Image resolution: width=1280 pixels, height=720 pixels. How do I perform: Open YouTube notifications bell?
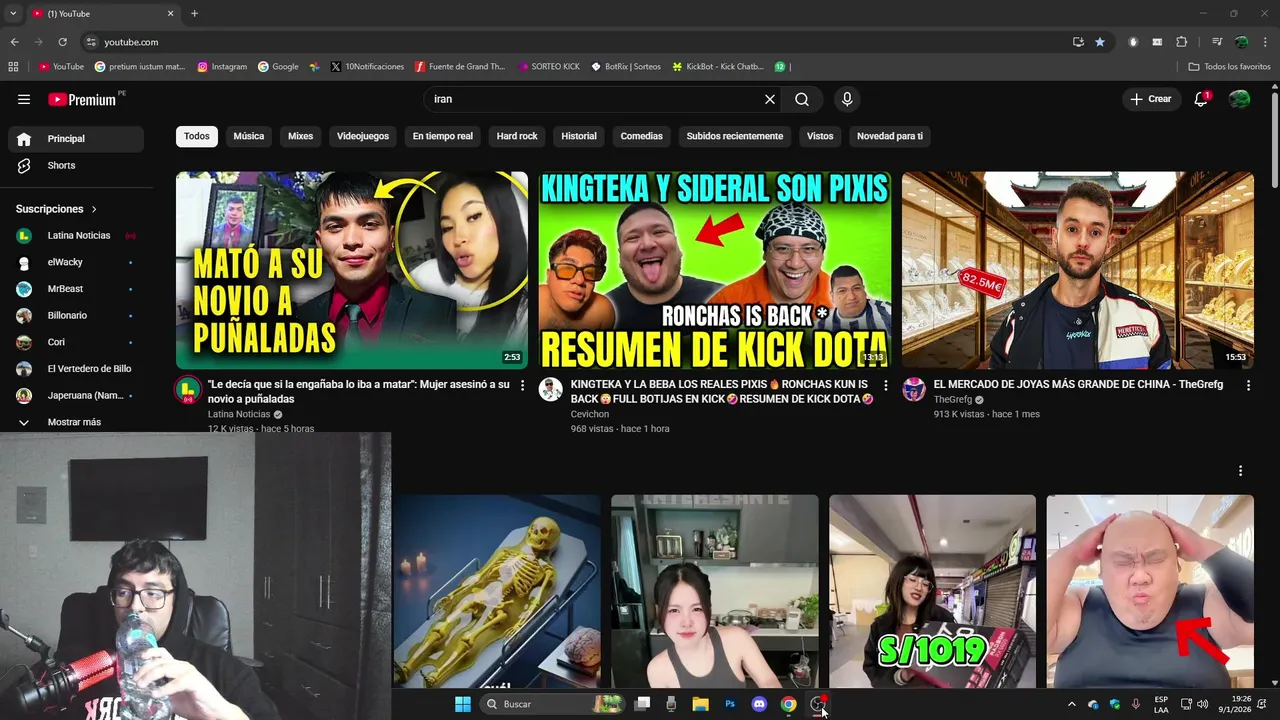(x=1201, y=99)
